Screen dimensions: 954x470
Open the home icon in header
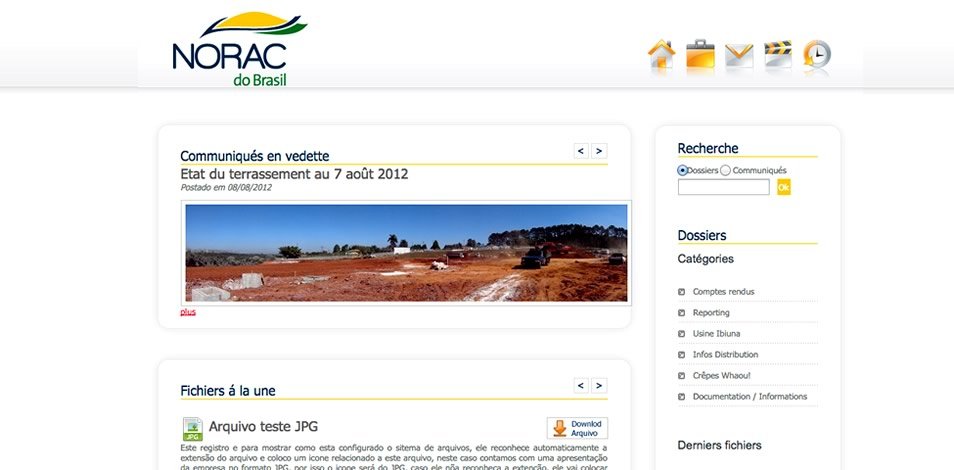[661, 54]
